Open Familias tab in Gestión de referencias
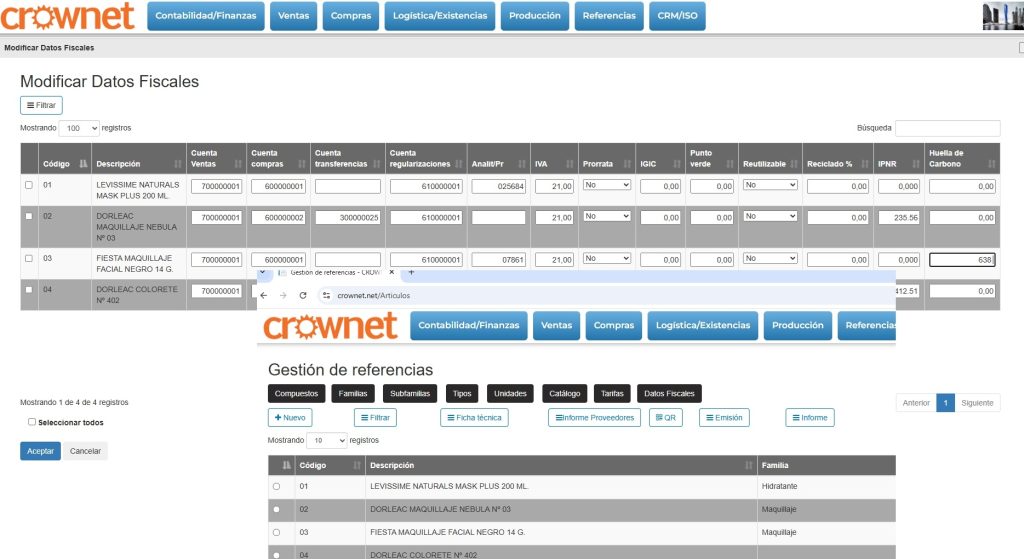1024x559 pixels. point(353,394)
